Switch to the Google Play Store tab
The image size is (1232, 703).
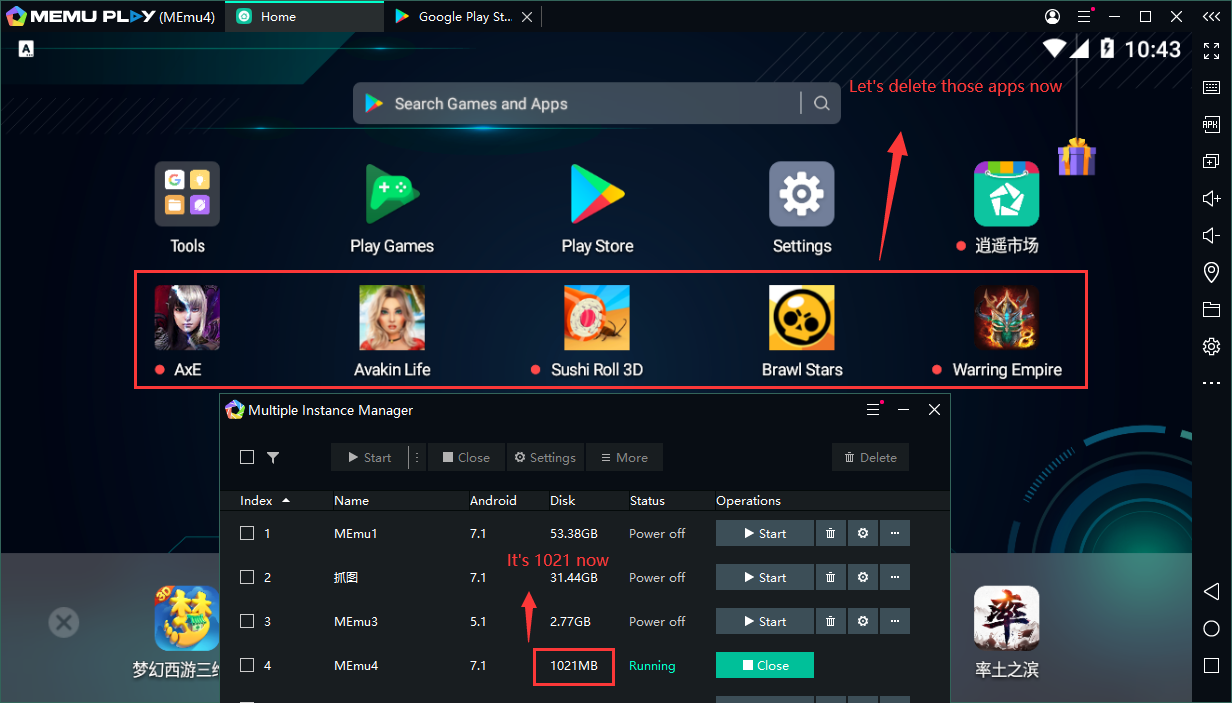click(464, 17)
